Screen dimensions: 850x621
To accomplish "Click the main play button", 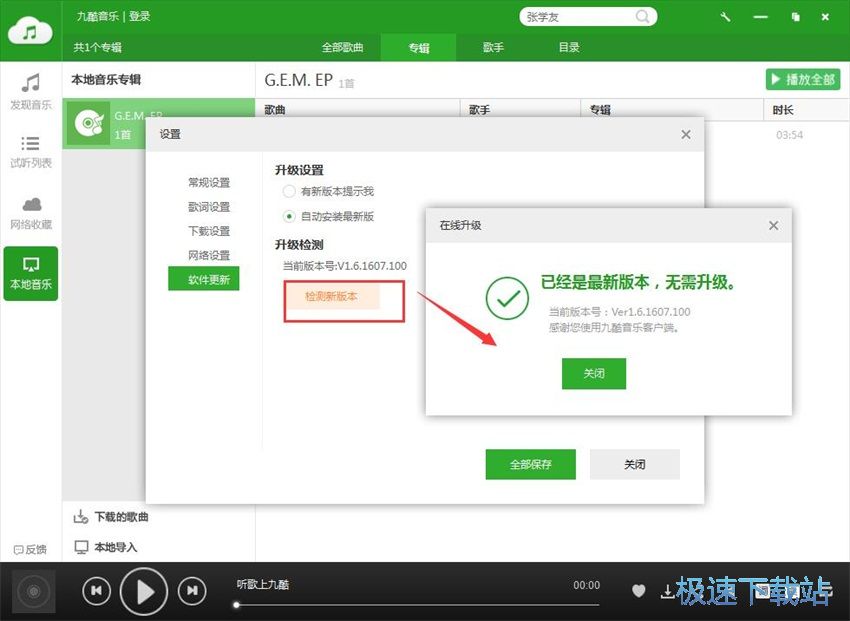I will (x=144, y=592).
